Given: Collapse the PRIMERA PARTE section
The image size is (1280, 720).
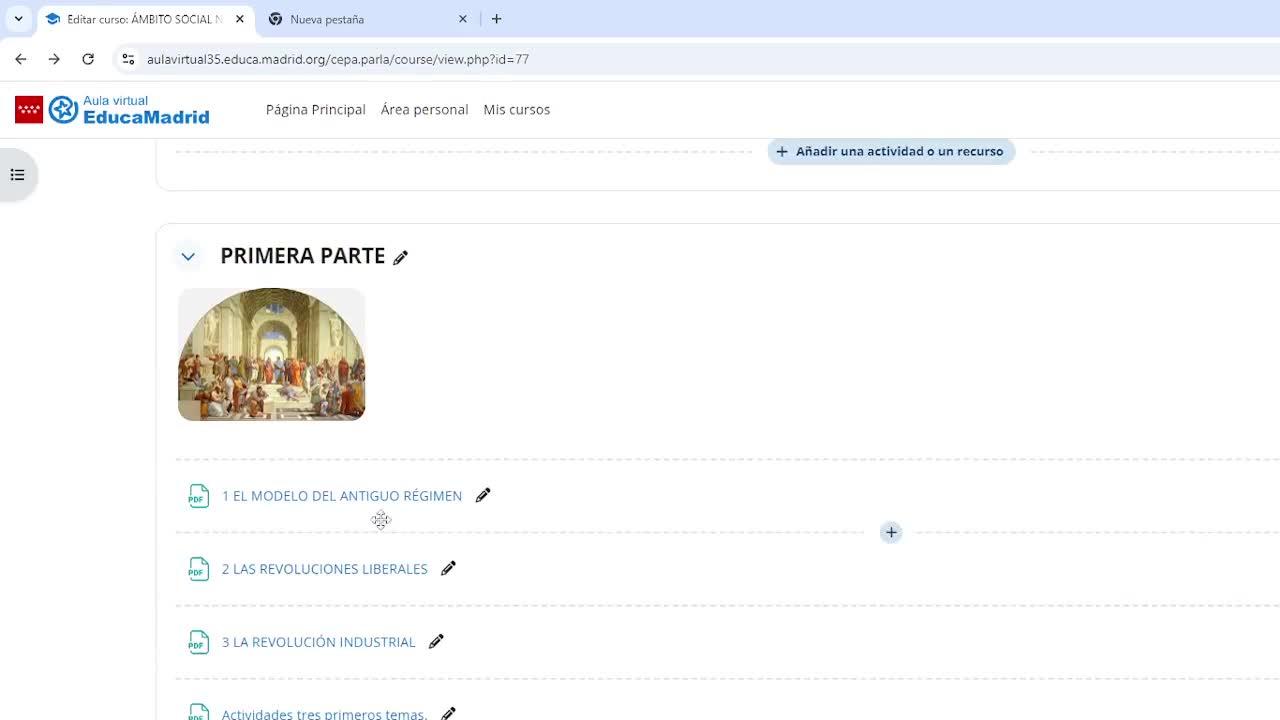Looking at the screenshot, I should tap(188, 257).
